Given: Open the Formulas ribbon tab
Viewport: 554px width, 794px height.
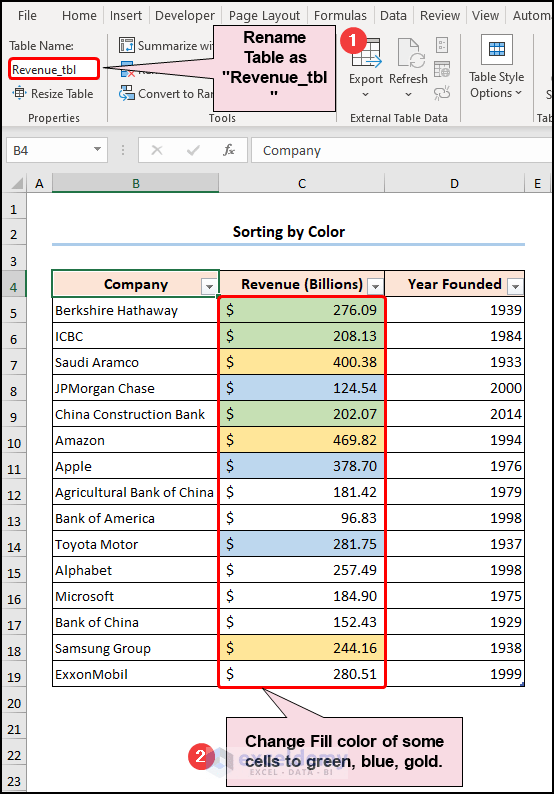Looking at the screenshot, I should [340, 16].
